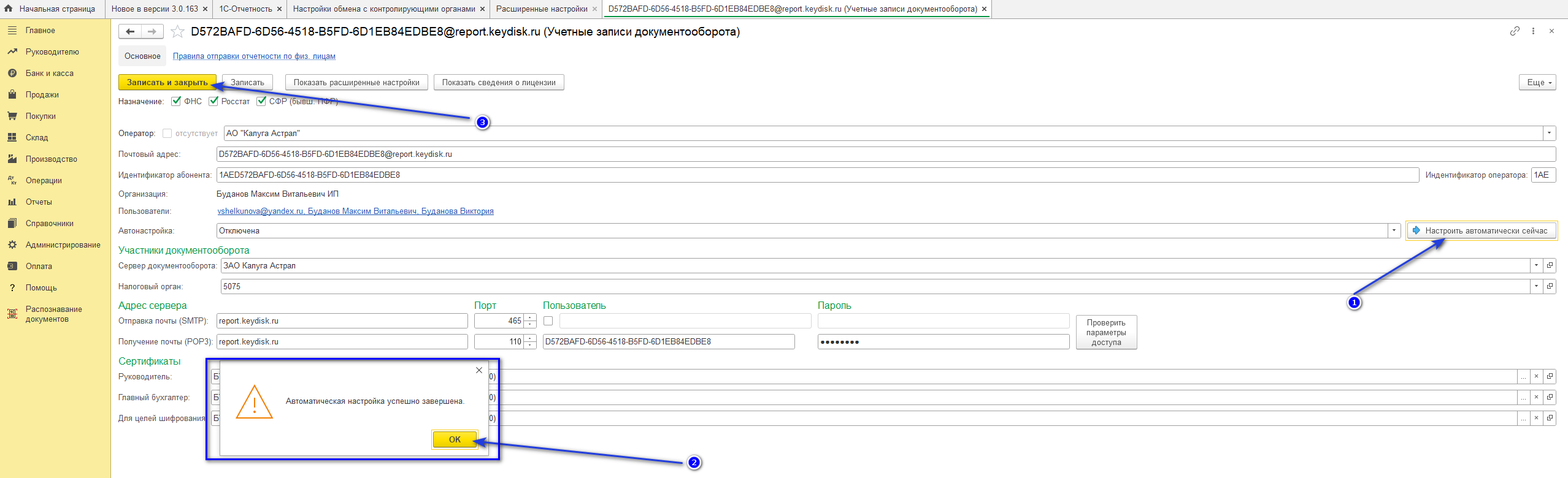Open Распознавание документов section

(53, 314)
